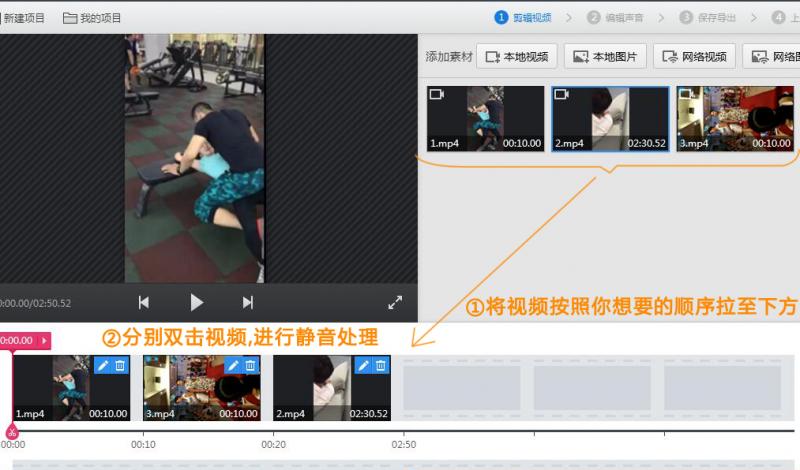Select 3.mp4 clip on timeline
The height and width of the screenshot is (470, 800).
point(202,388)
